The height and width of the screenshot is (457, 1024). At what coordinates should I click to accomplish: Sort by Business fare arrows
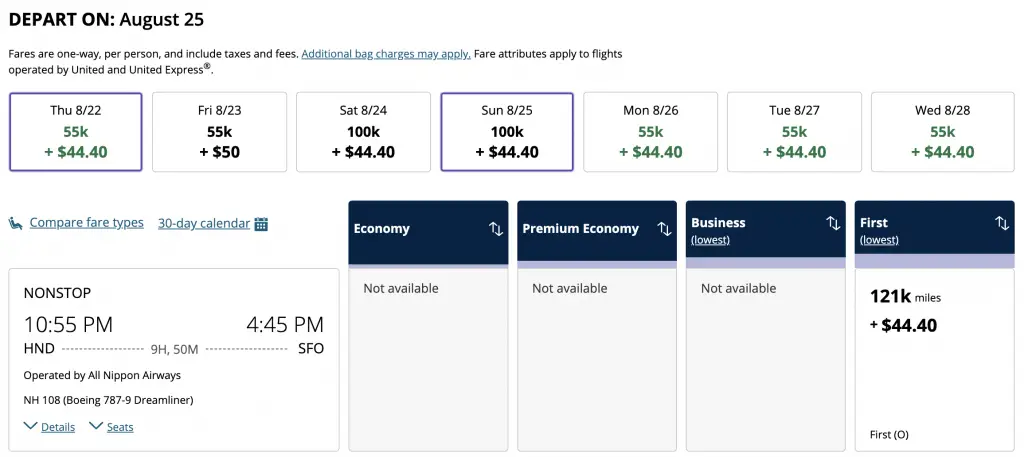click(833, 223)
